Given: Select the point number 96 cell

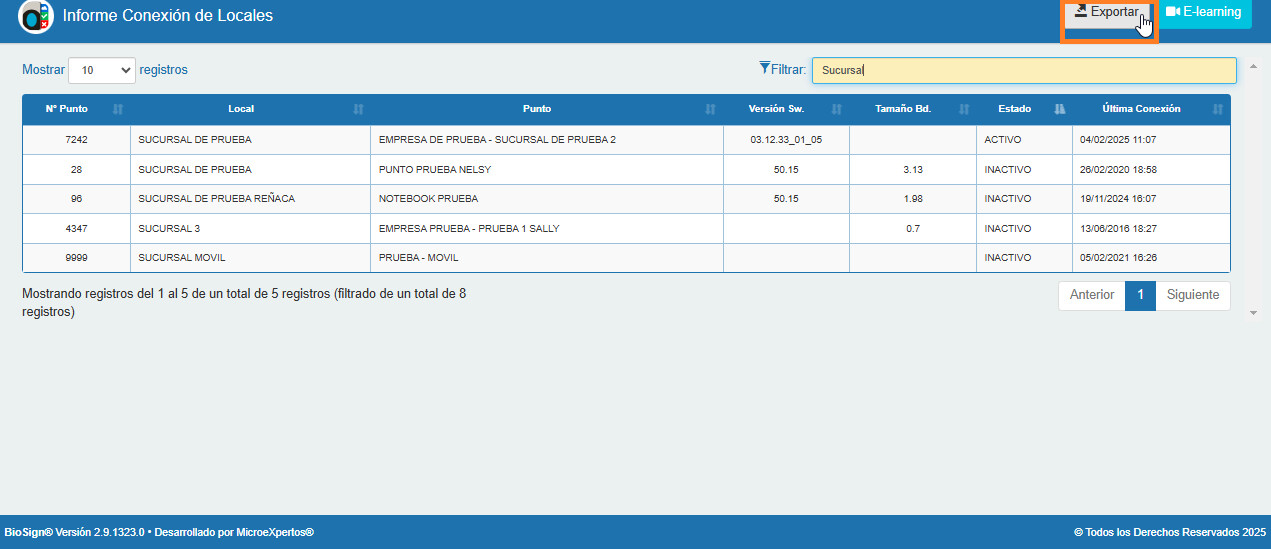Looking at the screenshot, I should 77,199.
